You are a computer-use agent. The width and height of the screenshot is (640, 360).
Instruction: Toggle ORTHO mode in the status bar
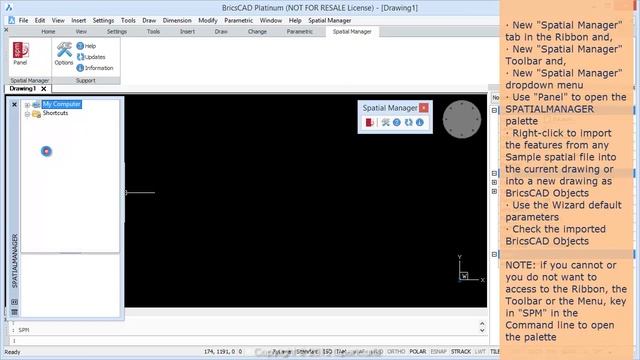[x=396, y=351]
